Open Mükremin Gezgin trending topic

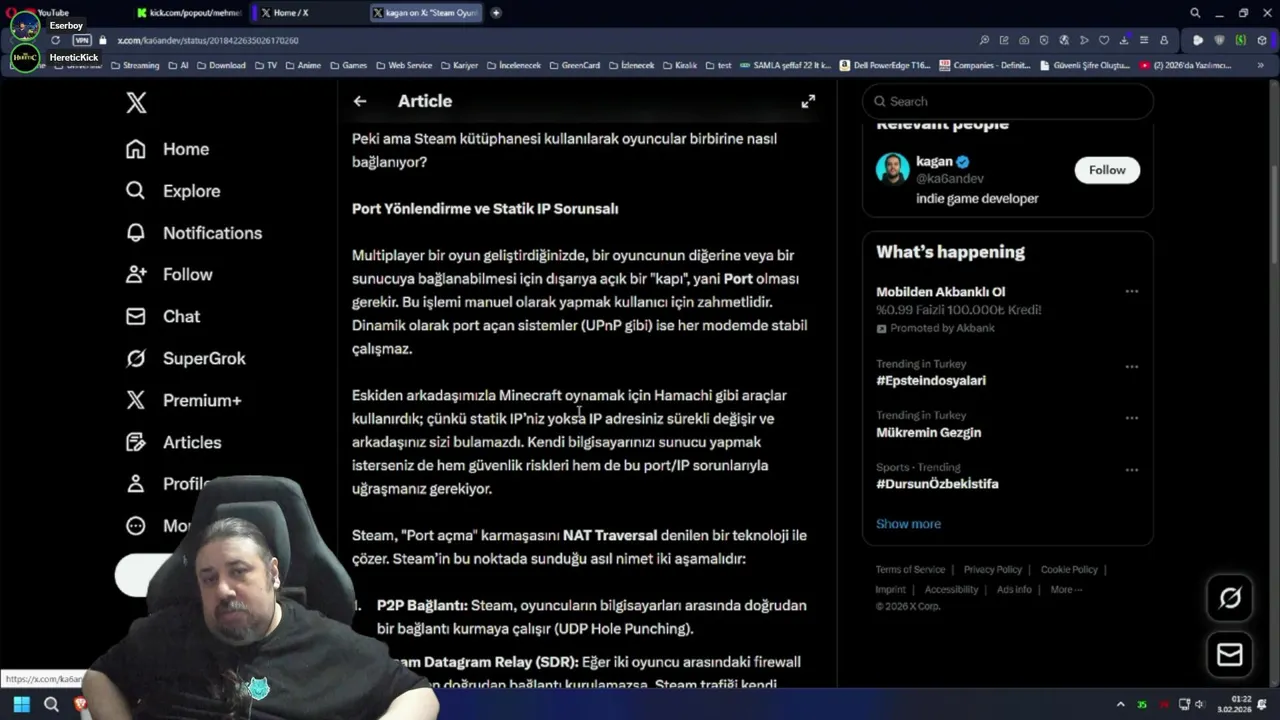coord(928,433)
